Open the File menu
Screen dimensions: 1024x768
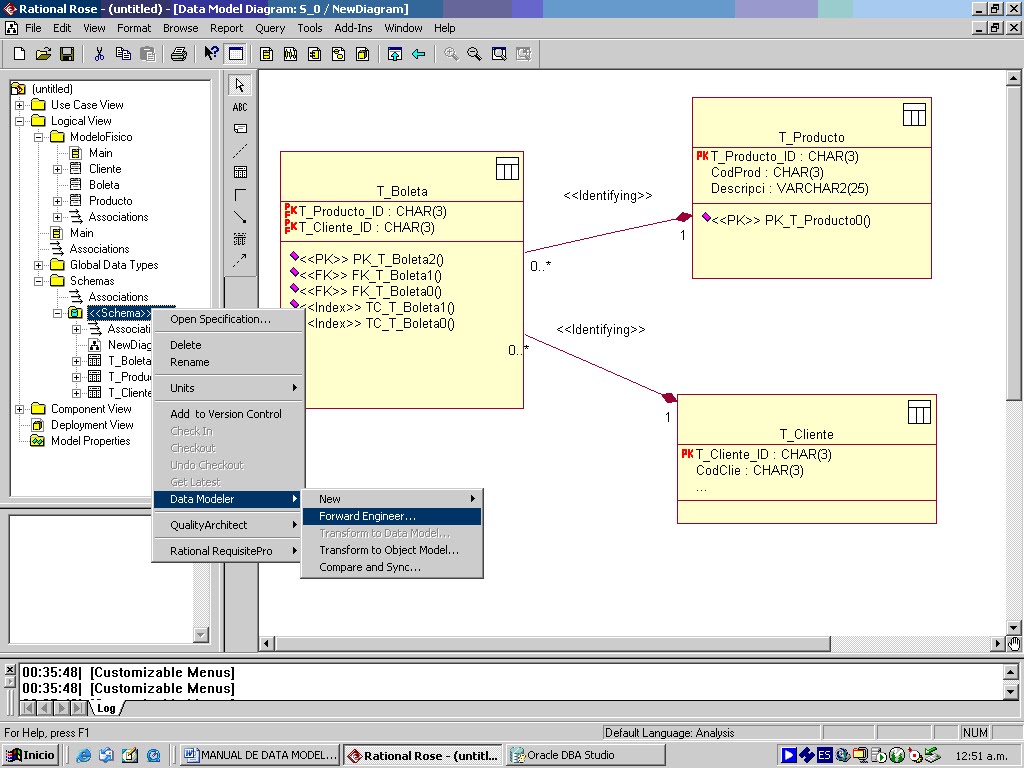point(33,28)
